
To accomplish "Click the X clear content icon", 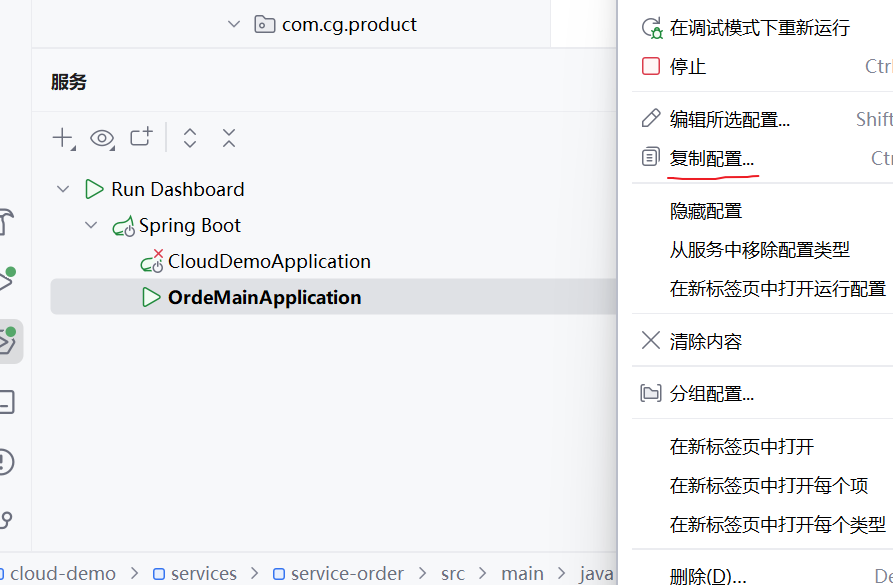I will pyautogui.click(x=650, y=340).
